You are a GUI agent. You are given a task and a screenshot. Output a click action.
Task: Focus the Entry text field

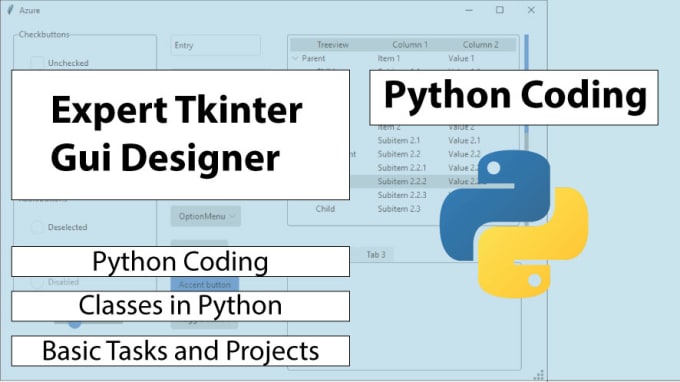pyautogui.click(x=216, y=45)
